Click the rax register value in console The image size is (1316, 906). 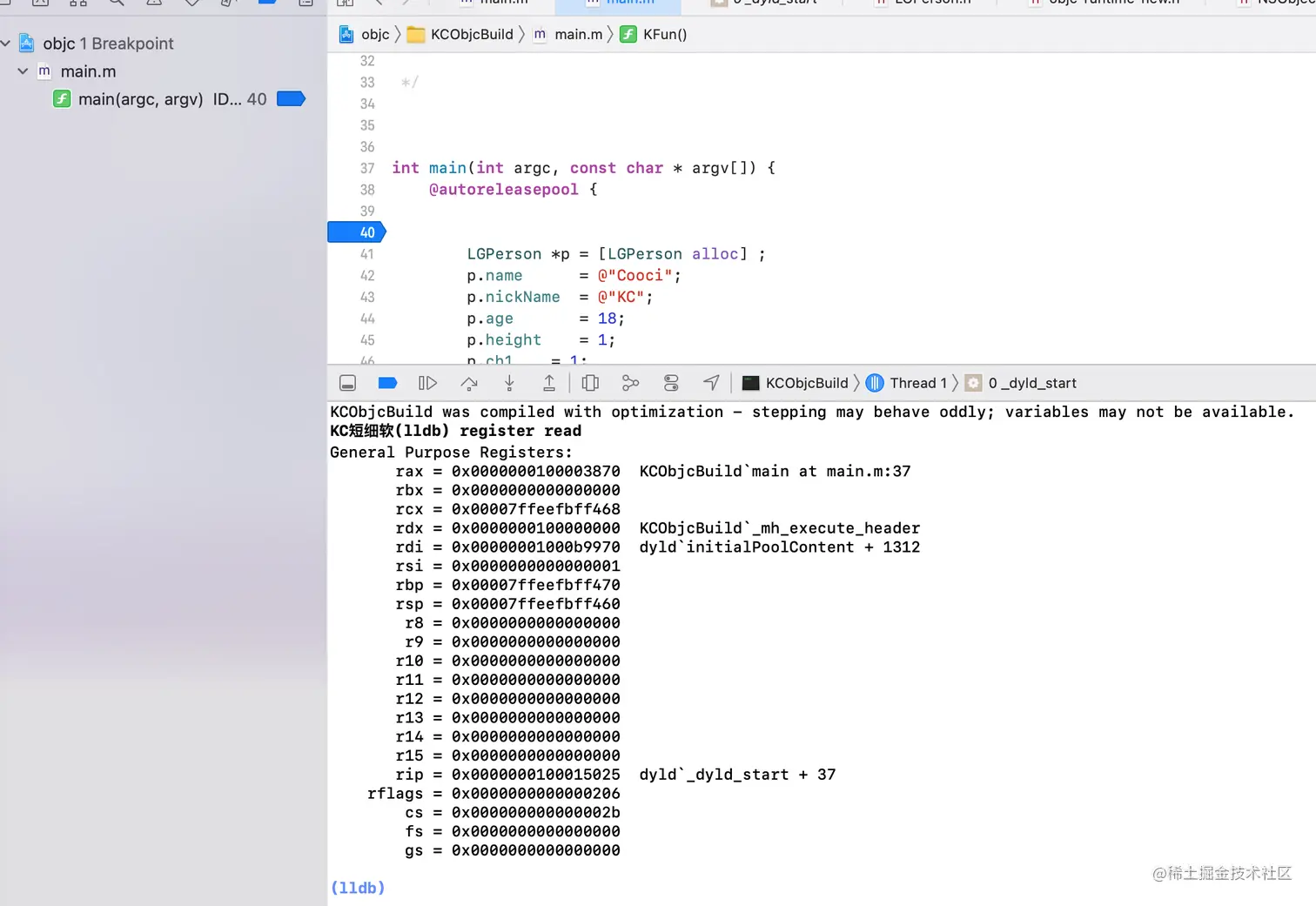click(x=536, y=472)
